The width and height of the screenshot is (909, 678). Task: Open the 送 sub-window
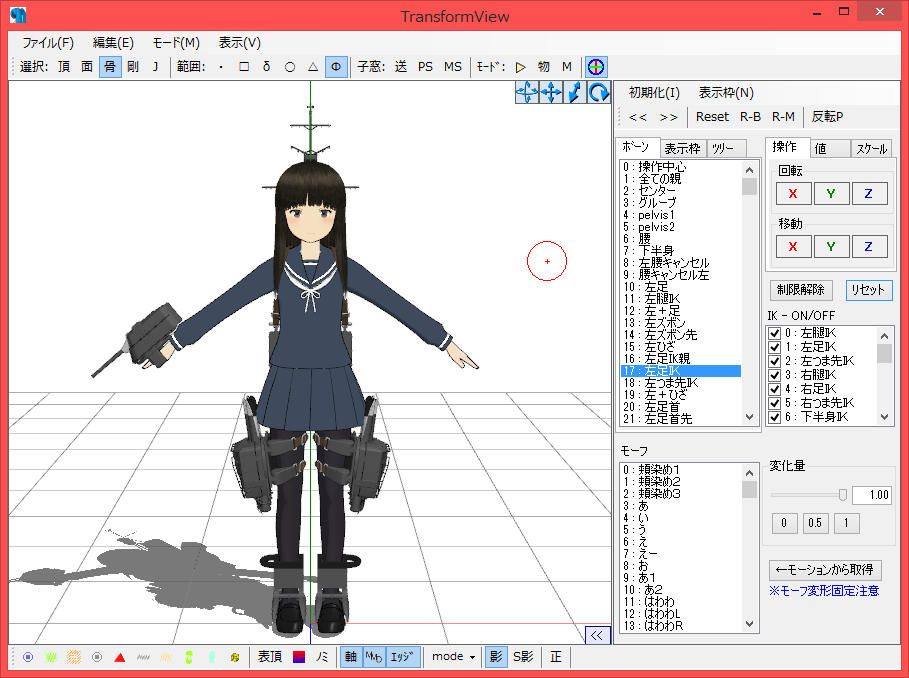(x=401, y=67)
